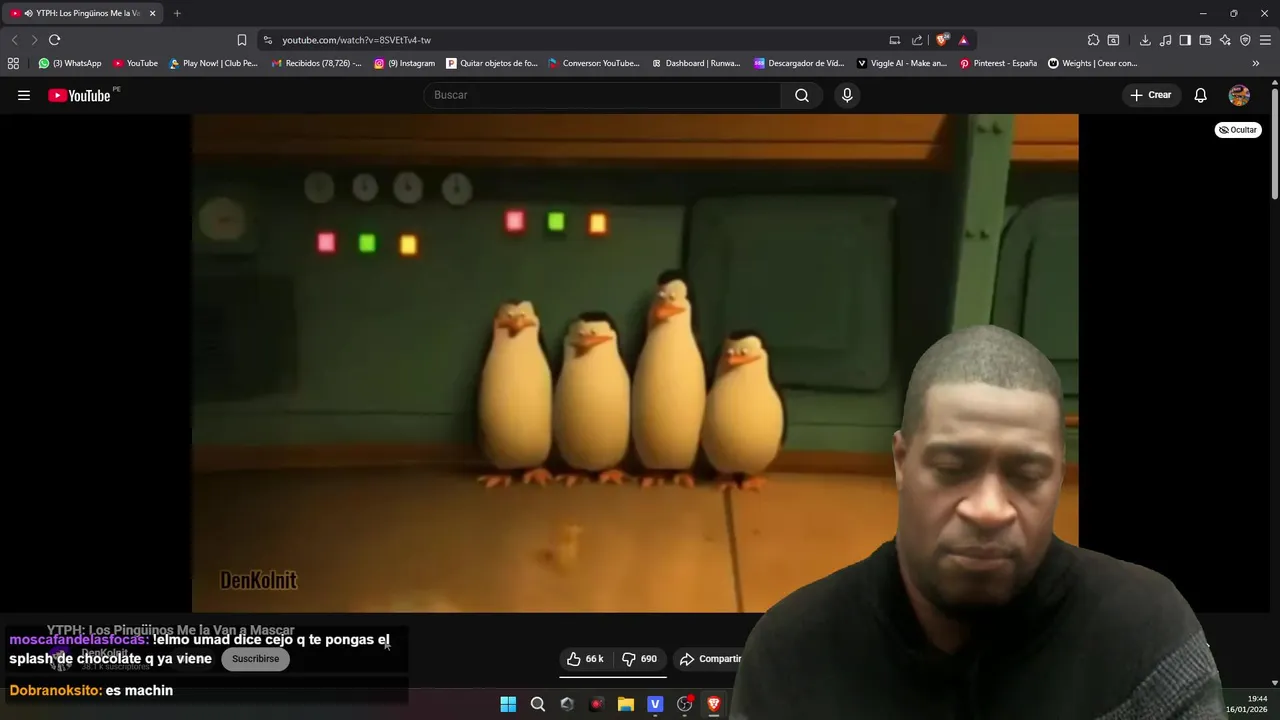
Task: Open the Recibidos Gmail bookmark
Action: click(x=317, y=63)
